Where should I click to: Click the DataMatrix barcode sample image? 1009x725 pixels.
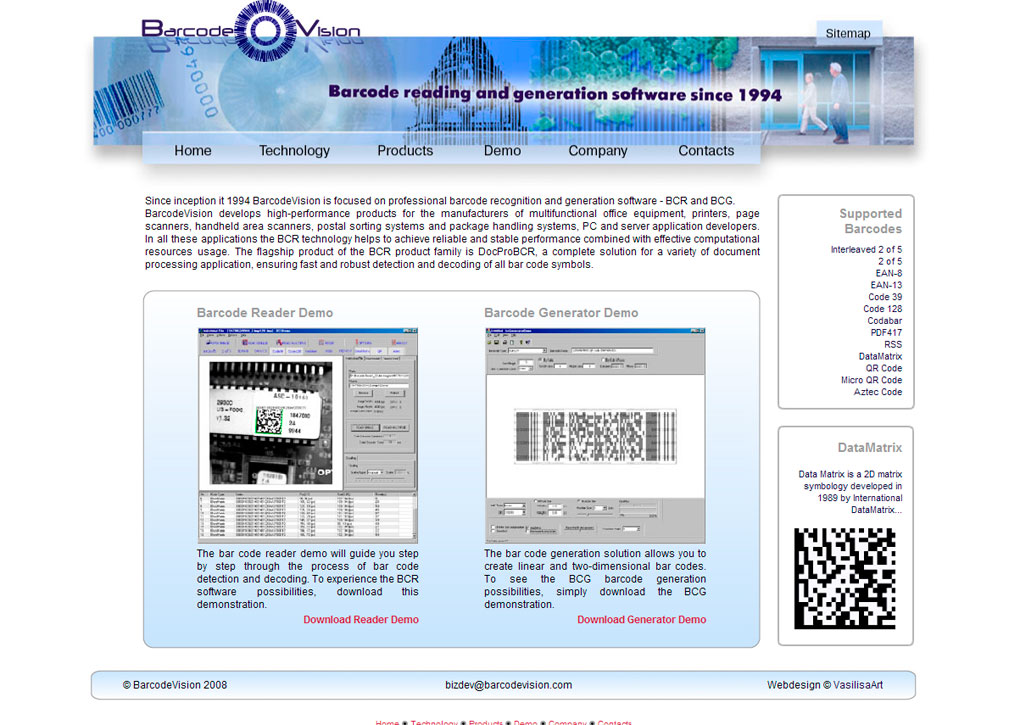(844, 578)
